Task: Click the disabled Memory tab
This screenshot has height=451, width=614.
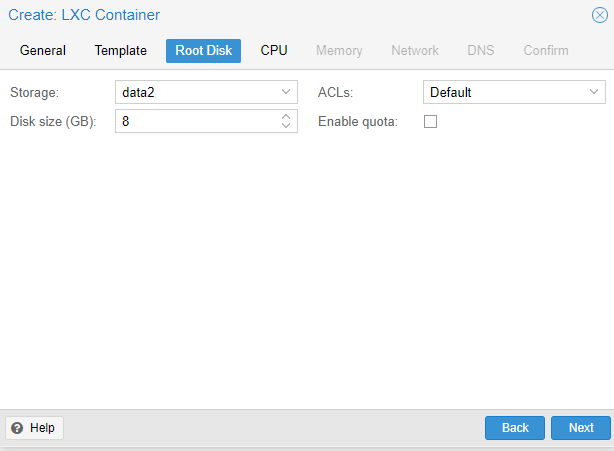Action: click(x=339, y=51)
